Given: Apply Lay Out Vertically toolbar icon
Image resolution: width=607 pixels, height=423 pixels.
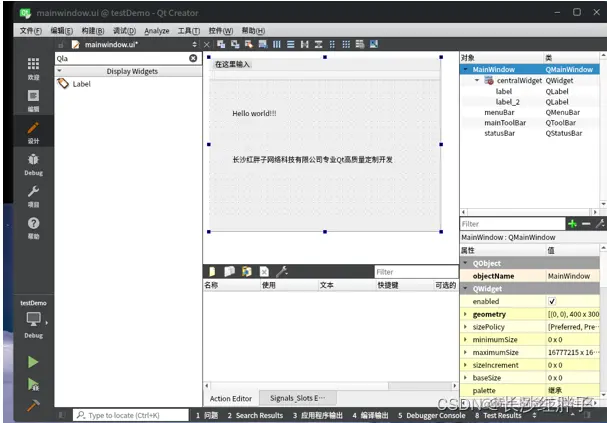Looking at the screenshot, I should [x=291, y=44].
